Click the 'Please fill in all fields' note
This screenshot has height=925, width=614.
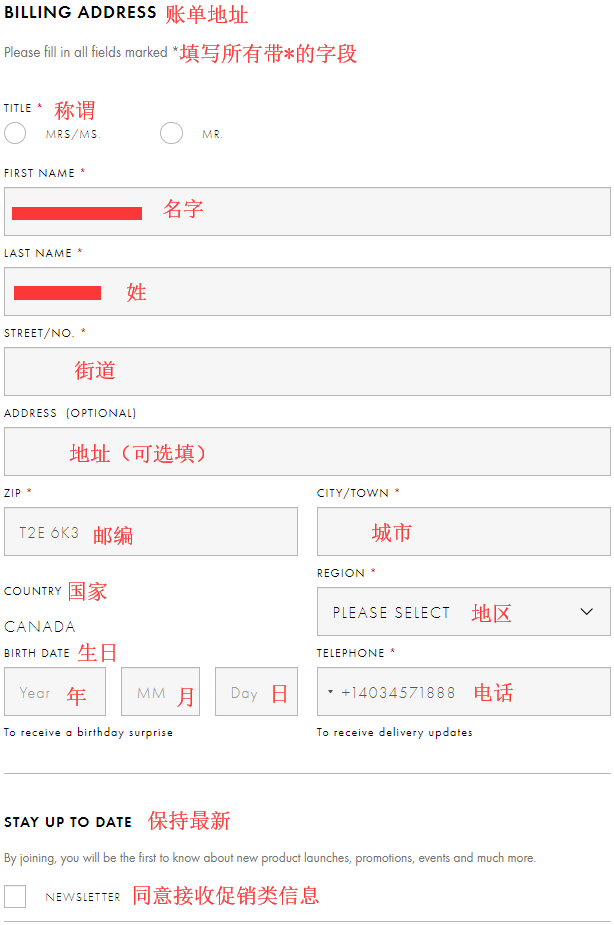(91, 52)
